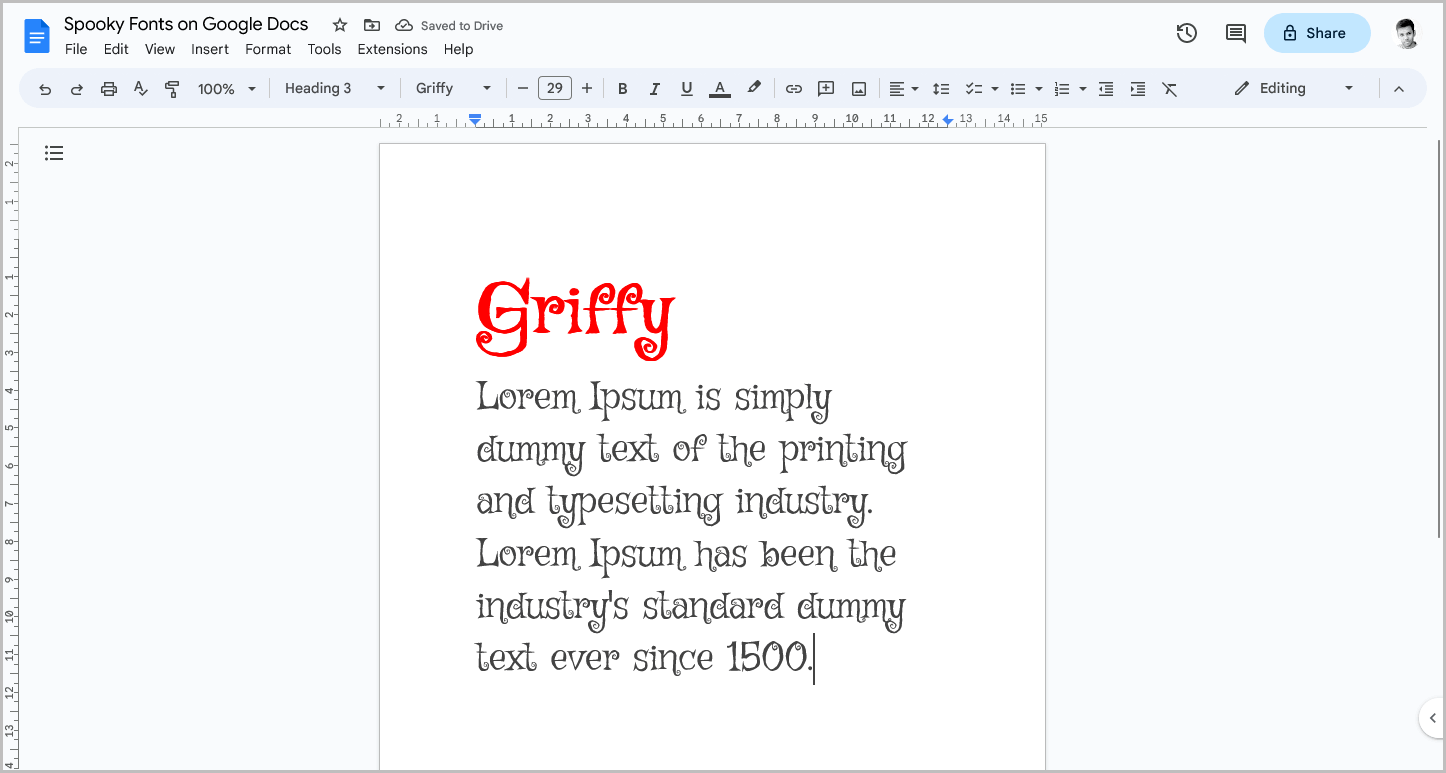Open the print dialog
The height and width of the screenshot is (773, 1446).
pos(108,88)
